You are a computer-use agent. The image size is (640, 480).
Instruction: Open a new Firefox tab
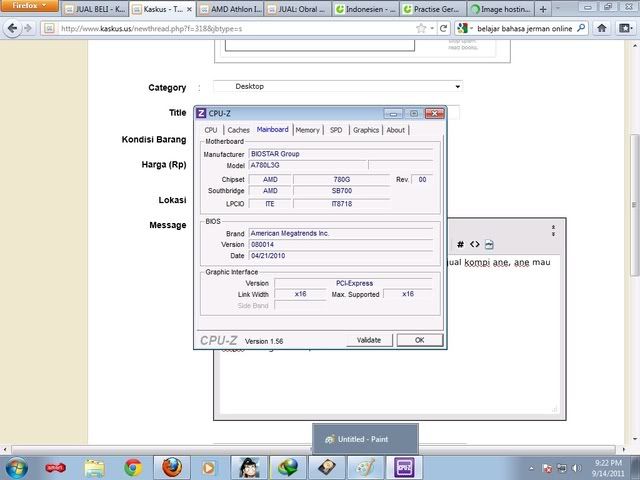click(x=543, y=9)
